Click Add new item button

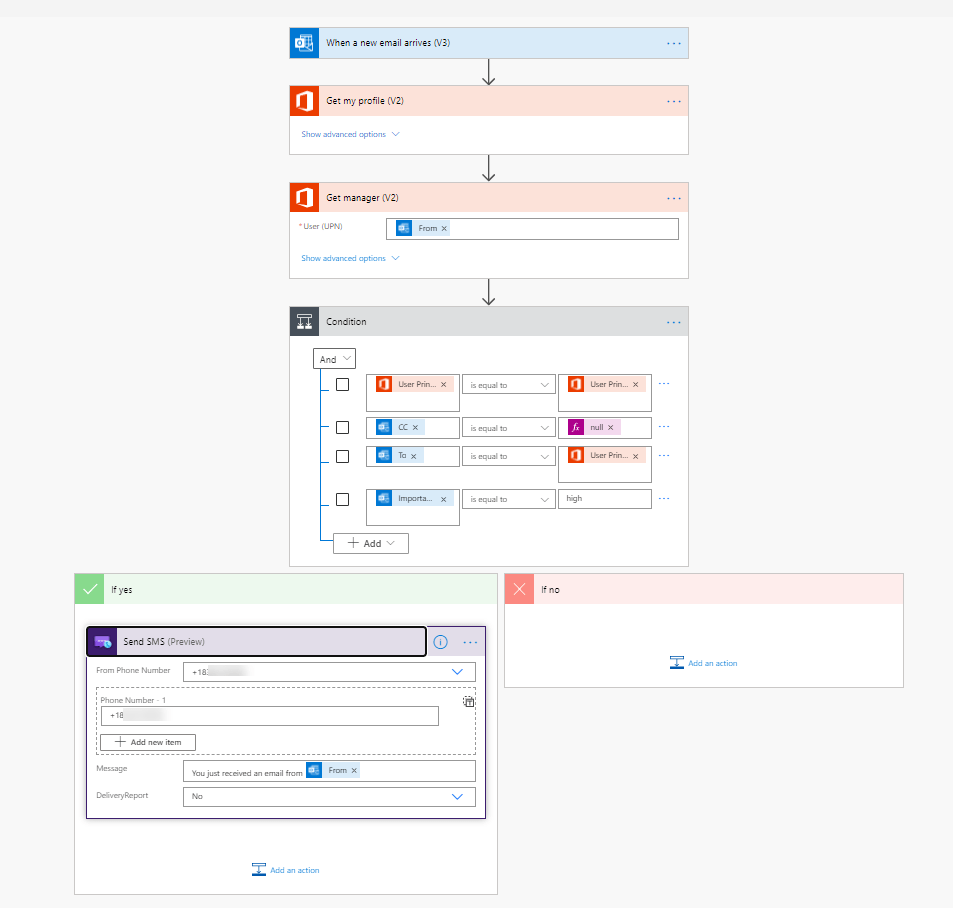[x=148, y=742]
